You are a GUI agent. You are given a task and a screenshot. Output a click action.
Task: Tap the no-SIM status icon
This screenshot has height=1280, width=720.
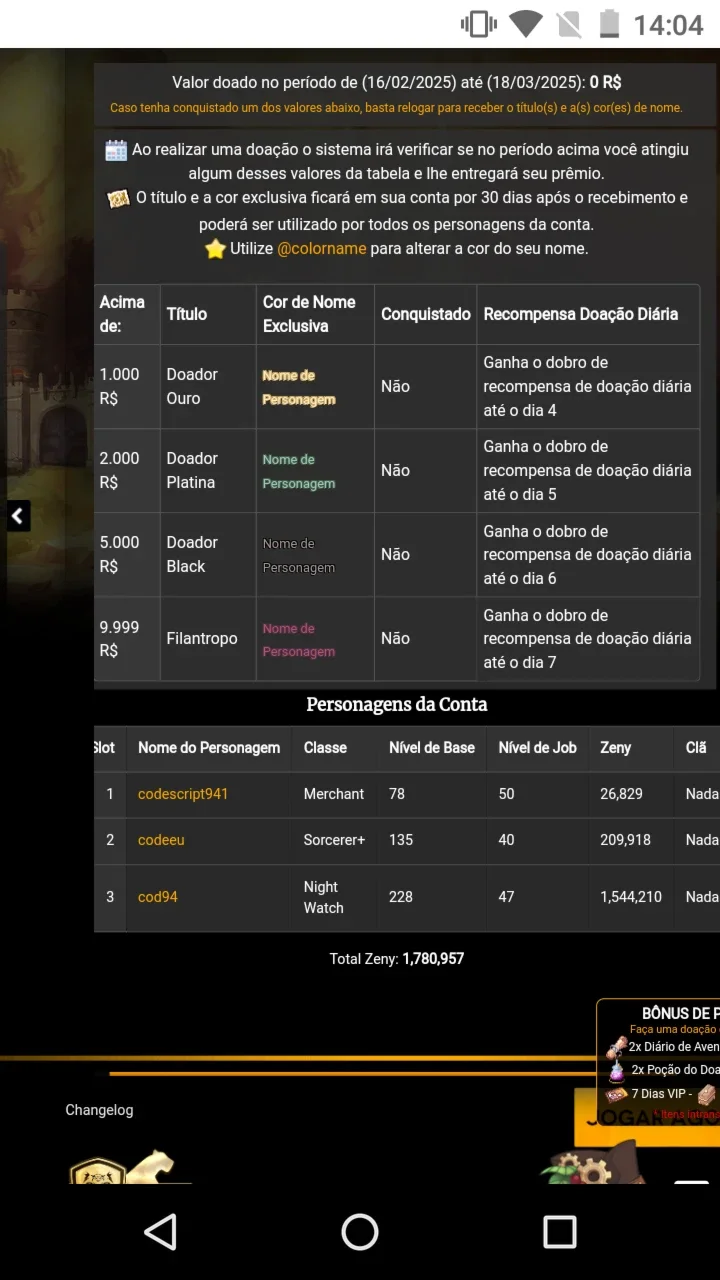pyautogui.click(x=568, y=24)
